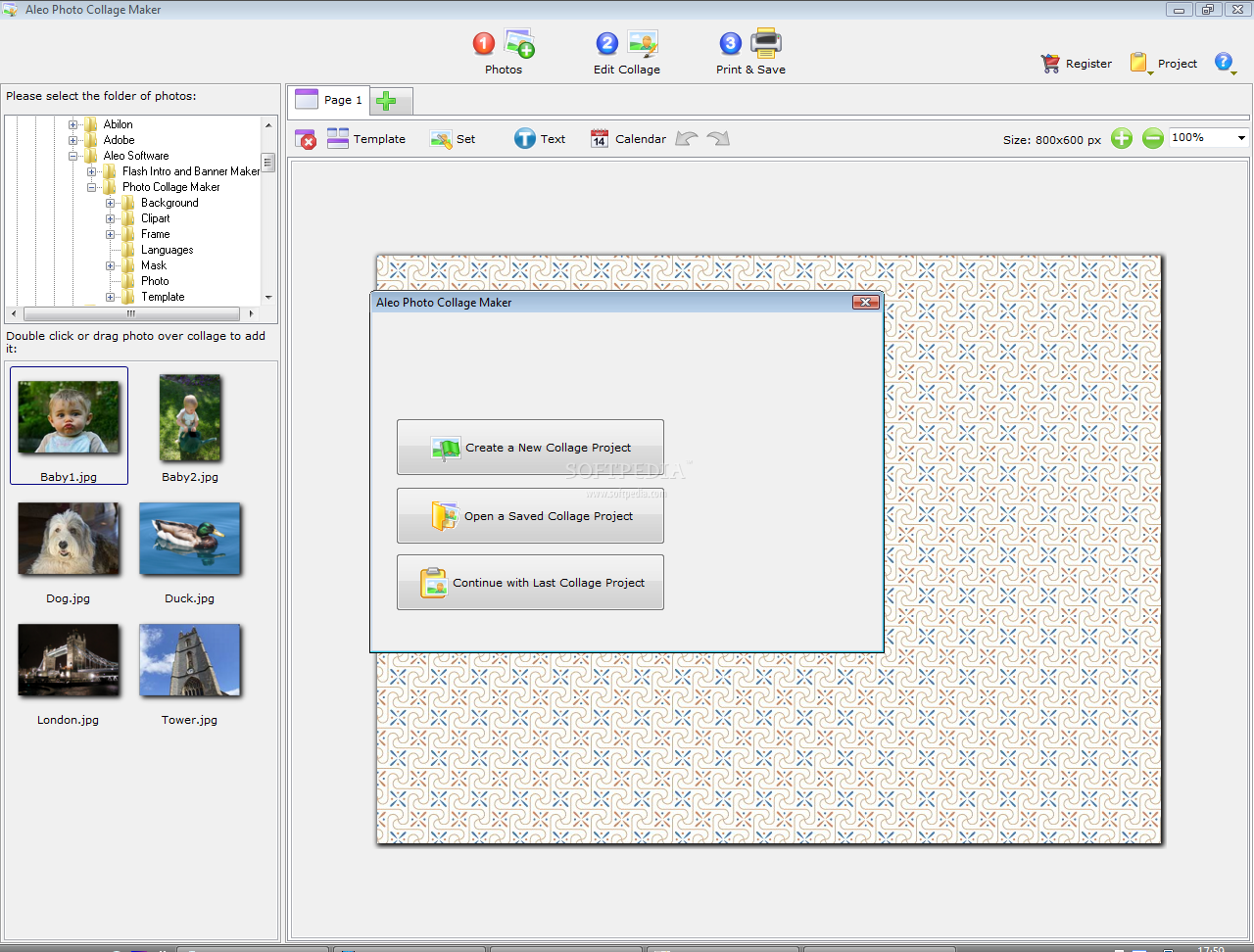1254x952 pixels.
Task: Go to Edit Collage step
Action: tap(627, 53)
